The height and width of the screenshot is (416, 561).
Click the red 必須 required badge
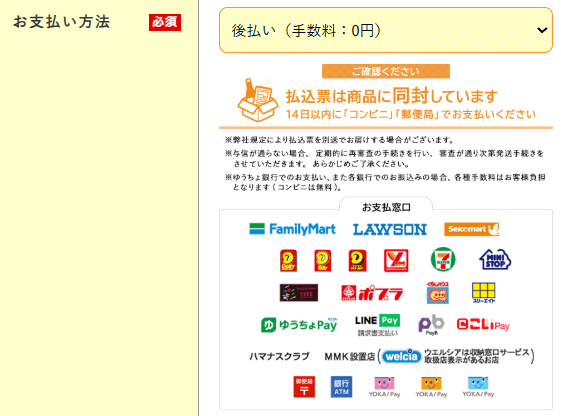(165, 22)
